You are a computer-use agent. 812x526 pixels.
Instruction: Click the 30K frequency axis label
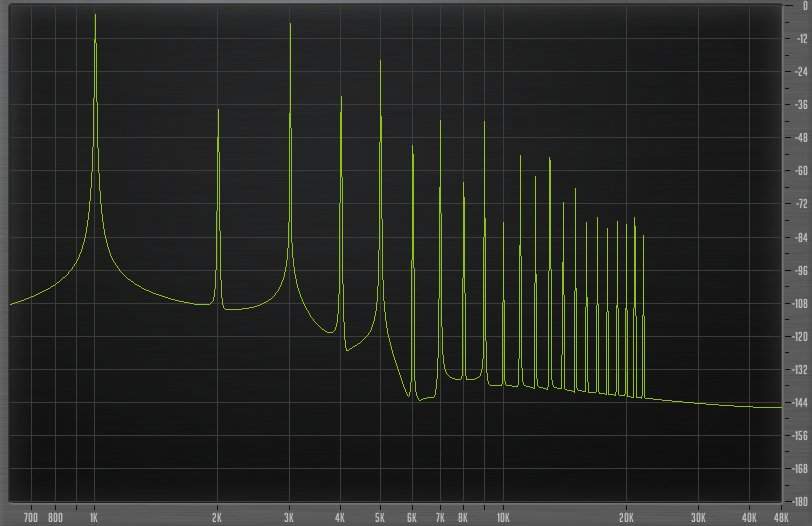(698, 518)
